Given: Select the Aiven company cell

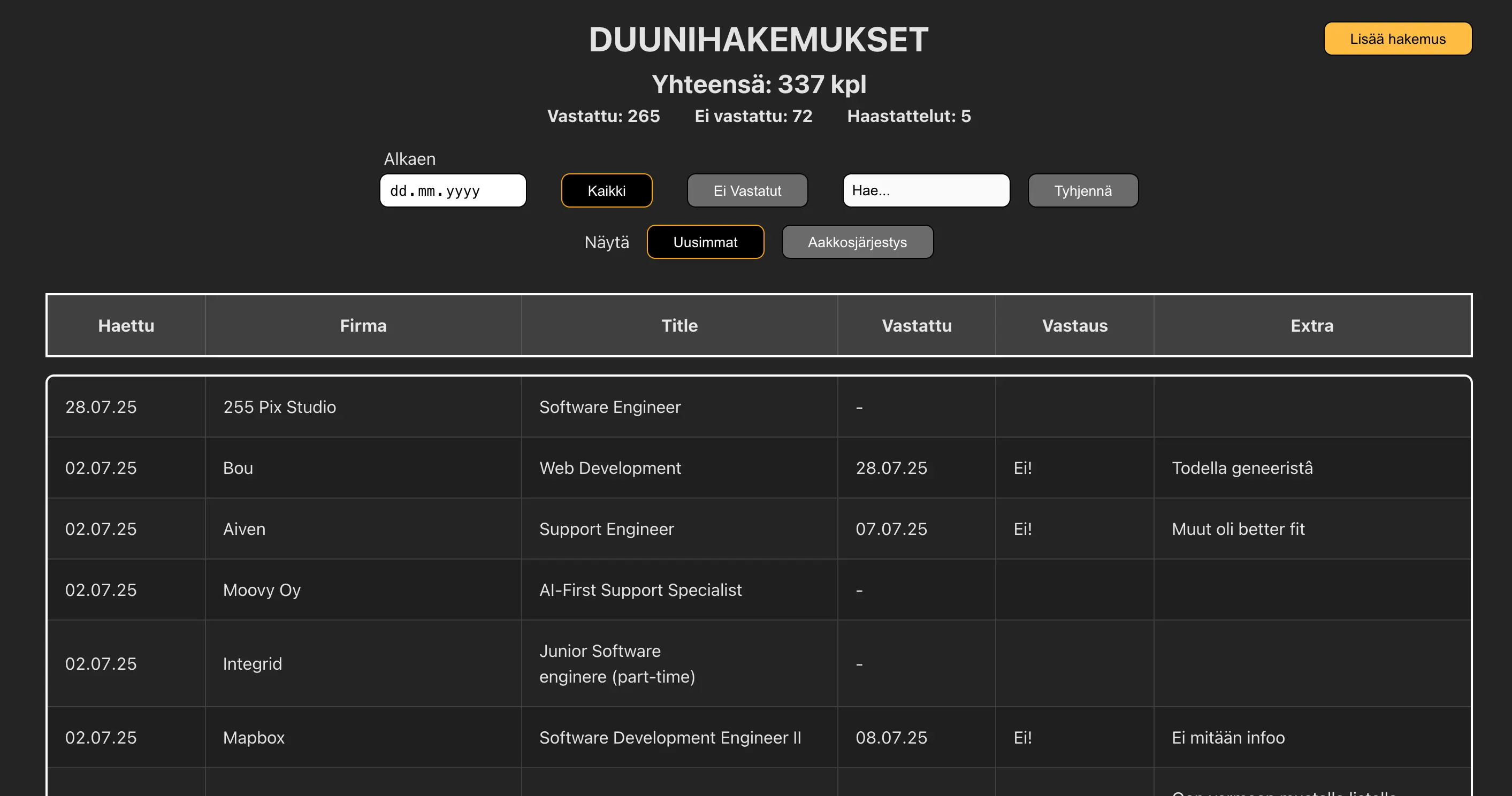Looking at the screenshot, I should pos(363,529).
